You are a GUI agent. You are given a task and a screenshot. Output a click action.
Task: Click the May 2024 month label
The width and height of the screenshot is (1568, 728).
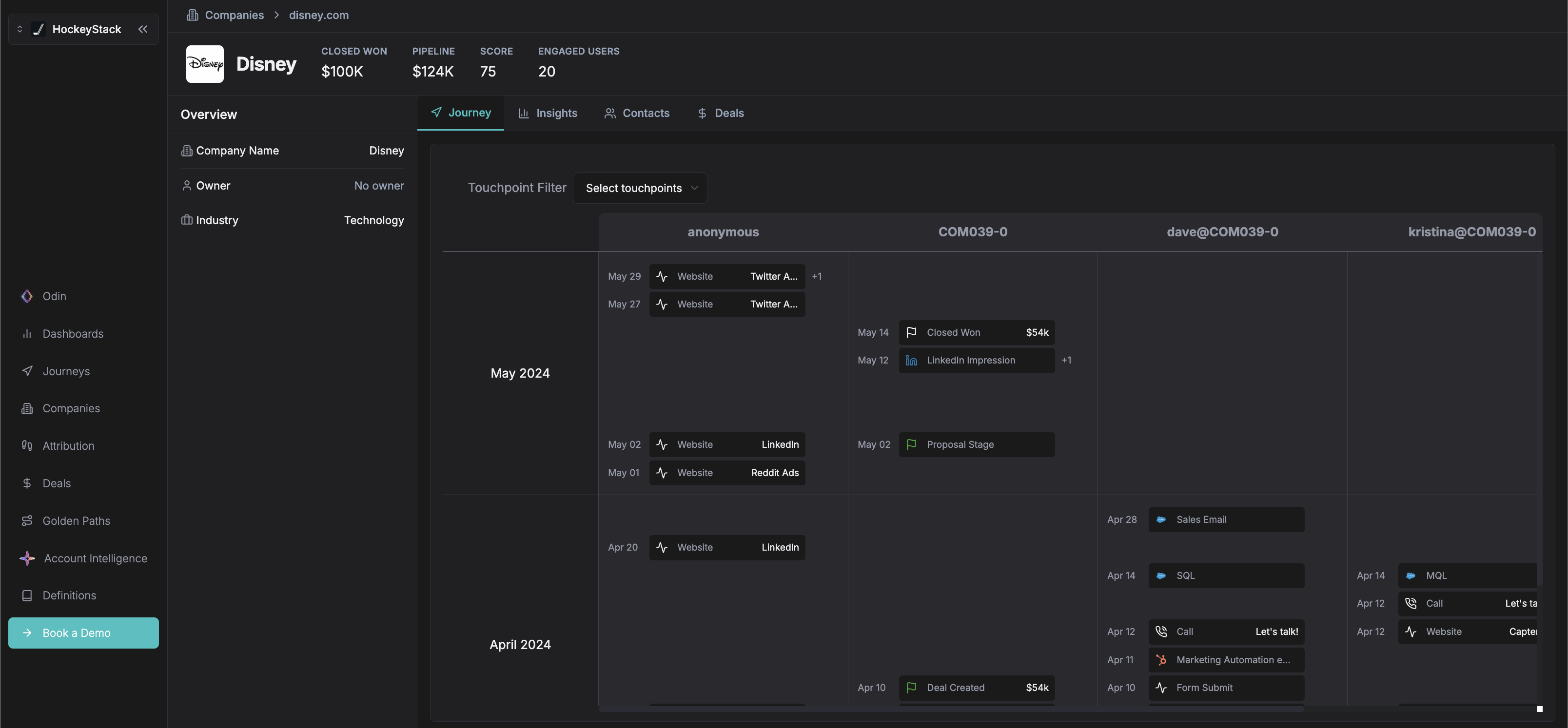(x=520, y=373)
